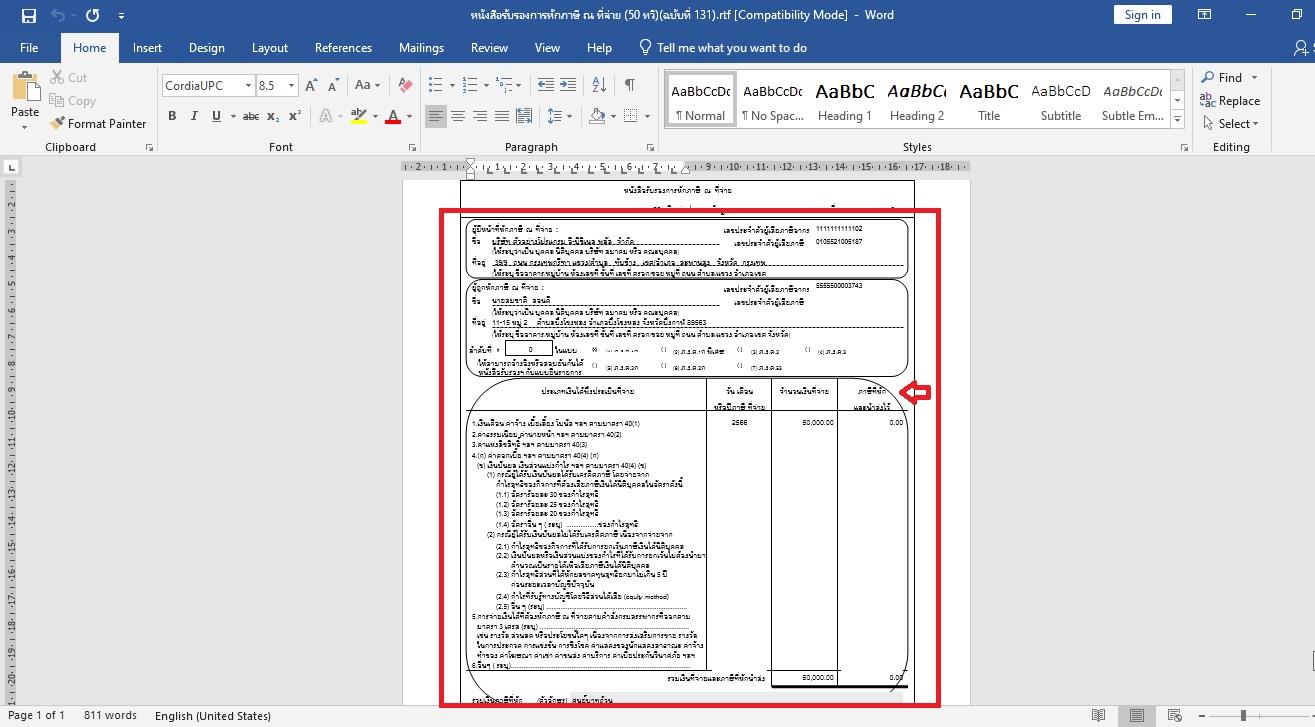Apply the Normal style

pyautogui.click(x=700, y=99)
